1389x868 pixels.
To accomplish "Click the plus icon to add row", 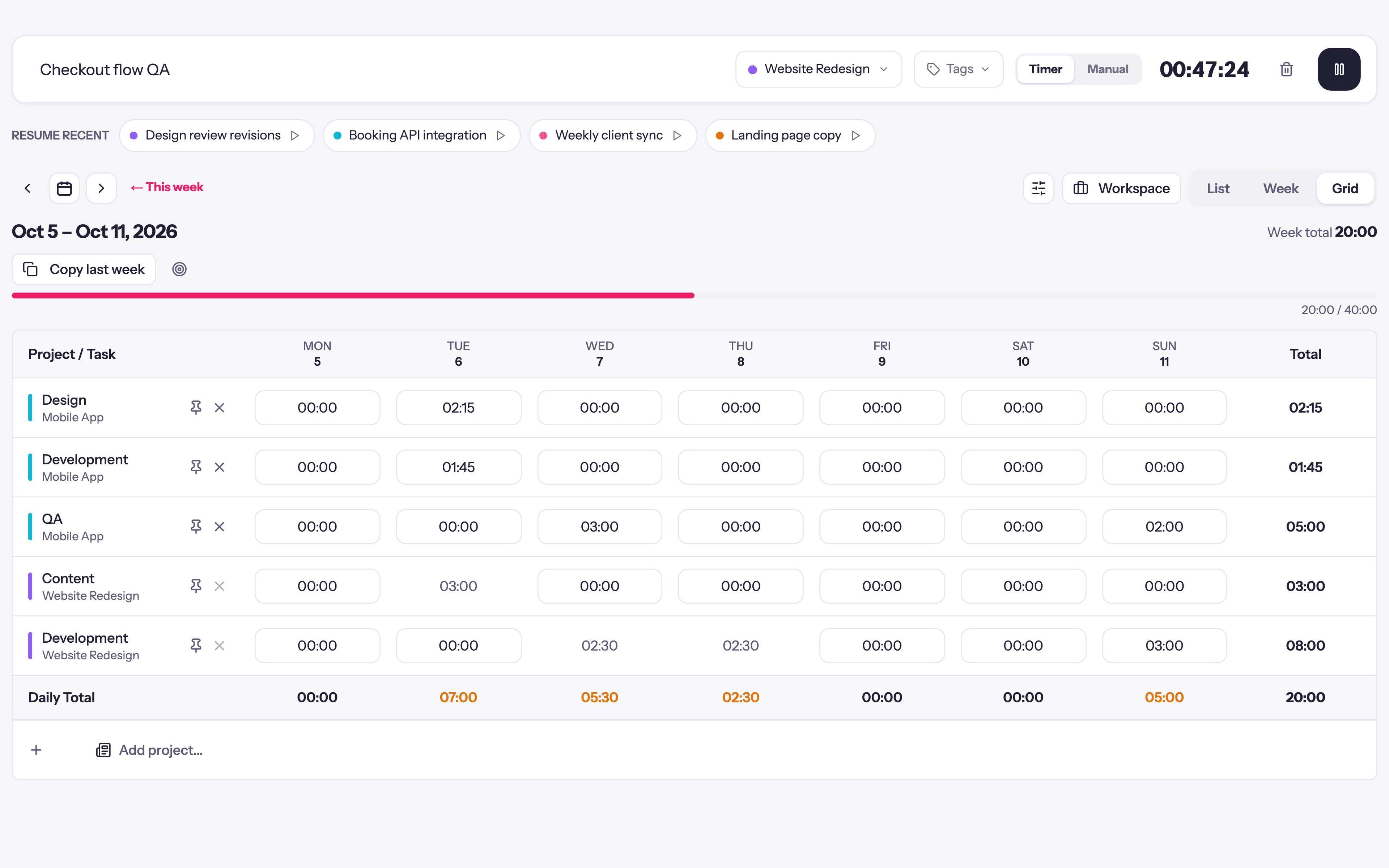I will 36,750.
